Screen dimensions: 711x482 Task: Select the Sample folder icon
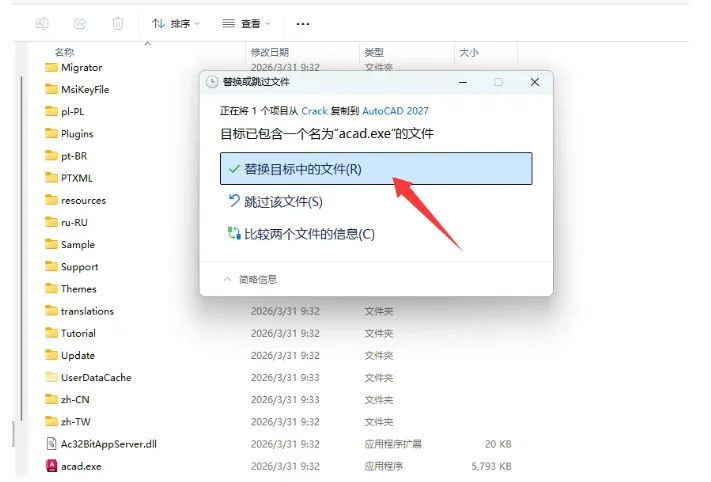tap(51, 244)
